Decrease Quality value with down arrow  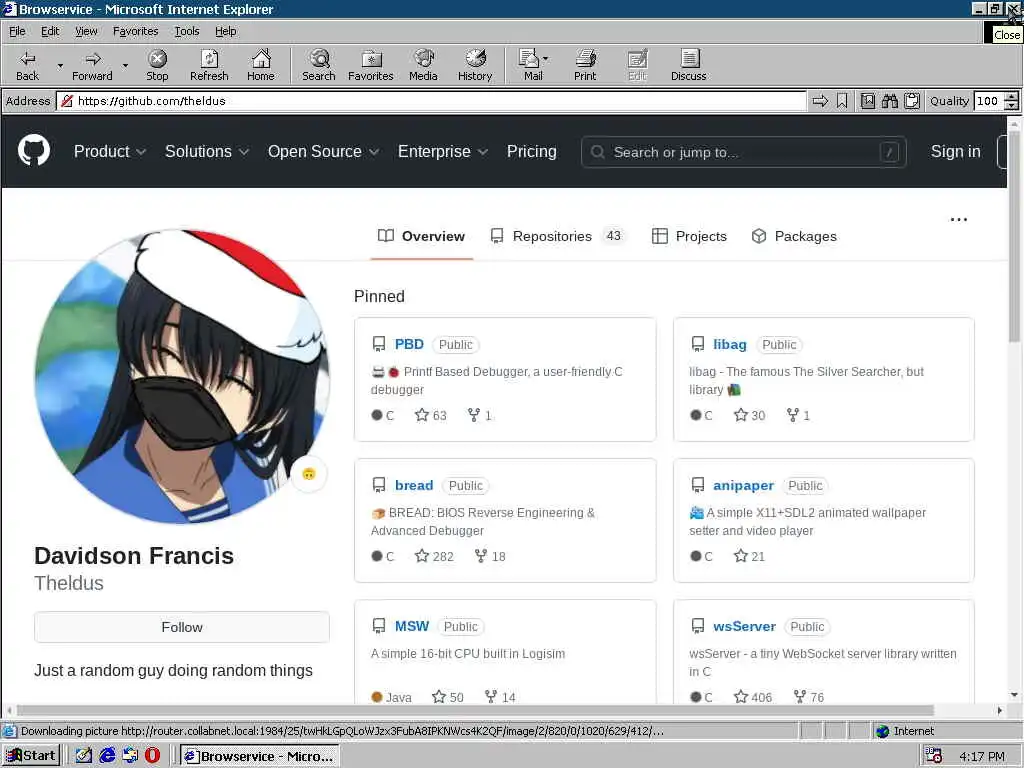pyautogui.click(x=1012, y=105)
